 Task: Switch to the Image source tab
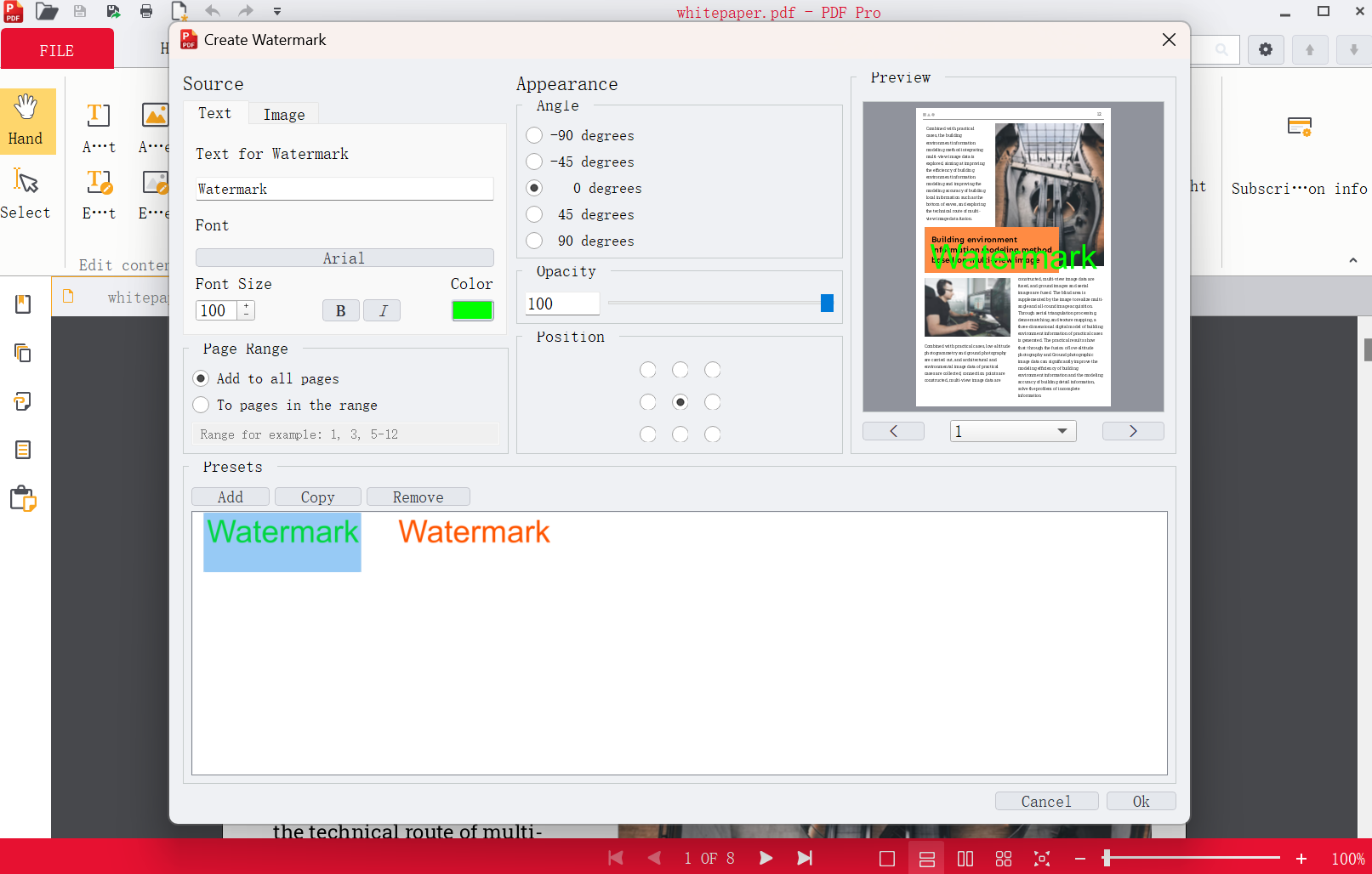coord(283,114)
